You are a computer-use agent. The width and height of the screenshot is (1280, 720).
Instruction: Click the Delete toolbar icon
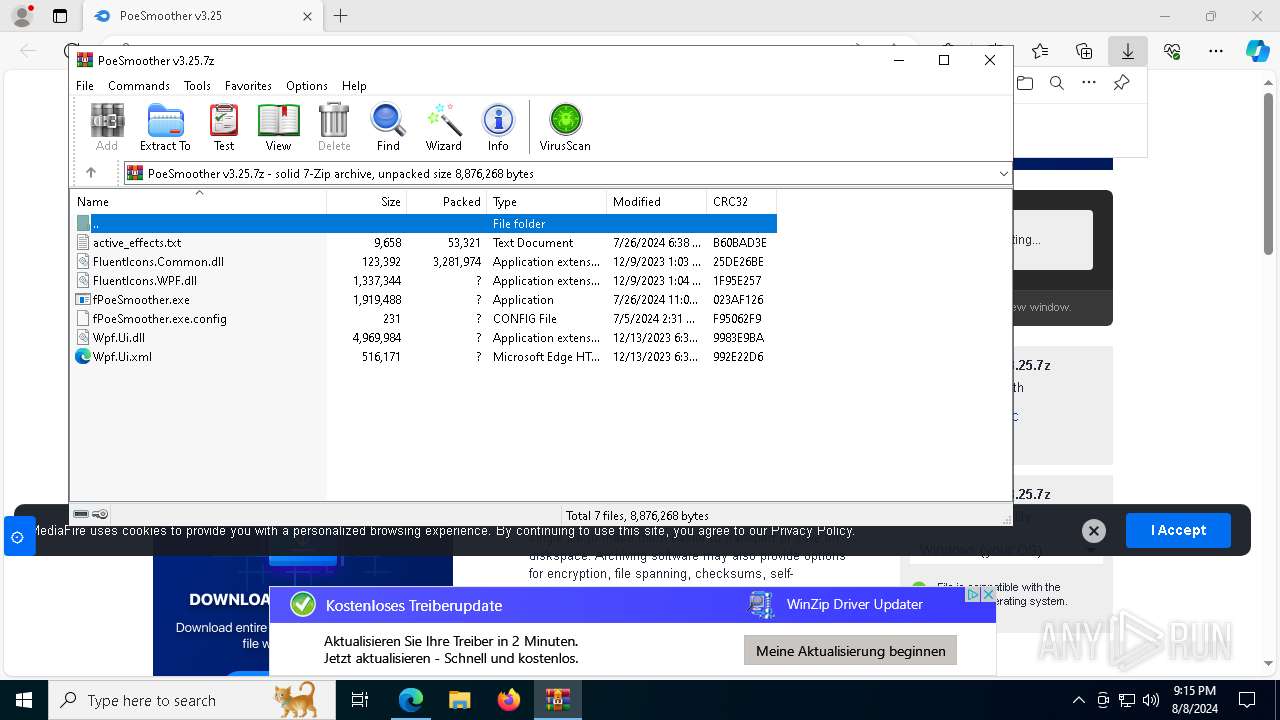click(x=334, y=127)
